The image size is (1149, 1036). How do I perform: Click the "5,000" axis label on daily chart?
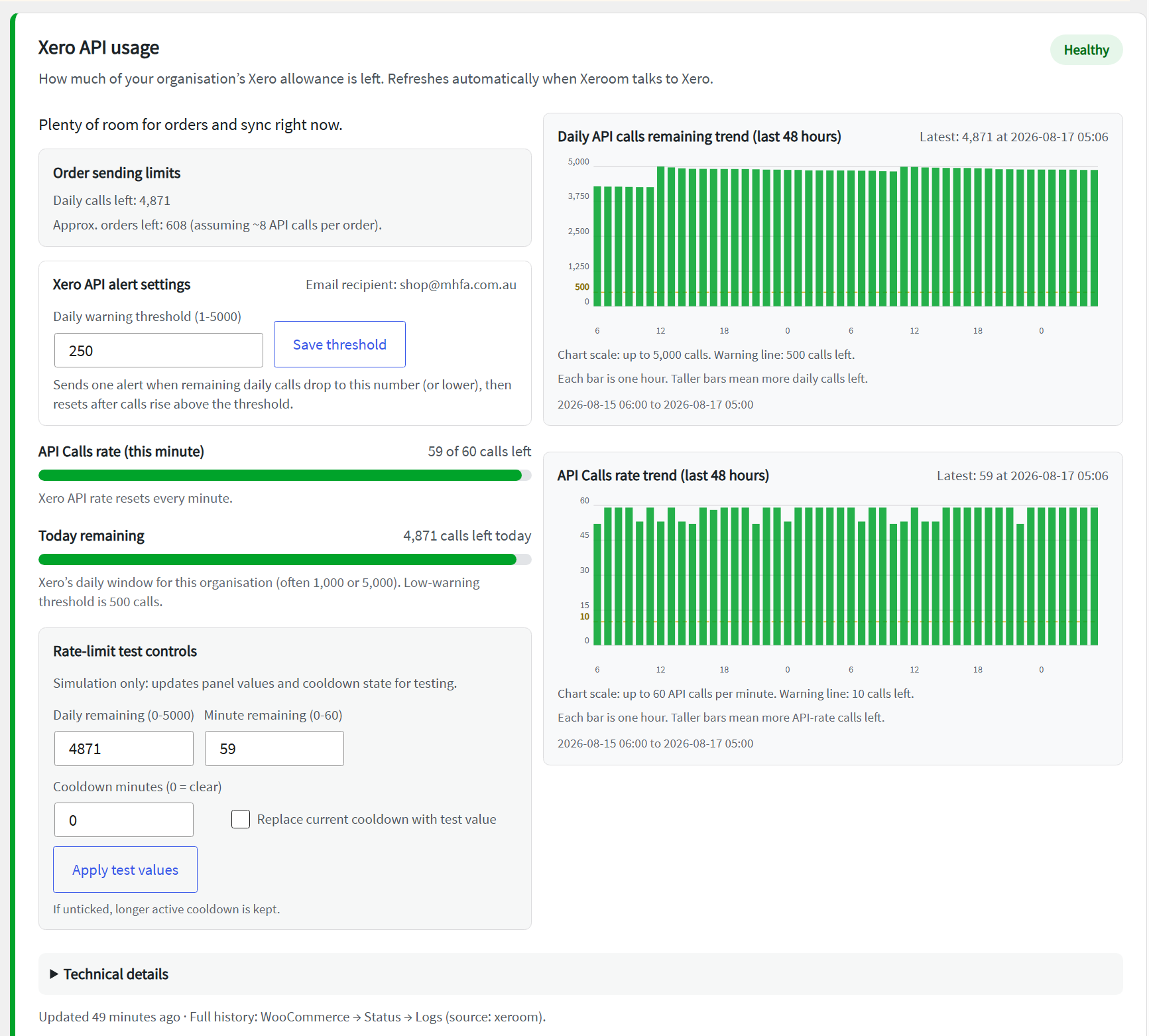[578, 162]
